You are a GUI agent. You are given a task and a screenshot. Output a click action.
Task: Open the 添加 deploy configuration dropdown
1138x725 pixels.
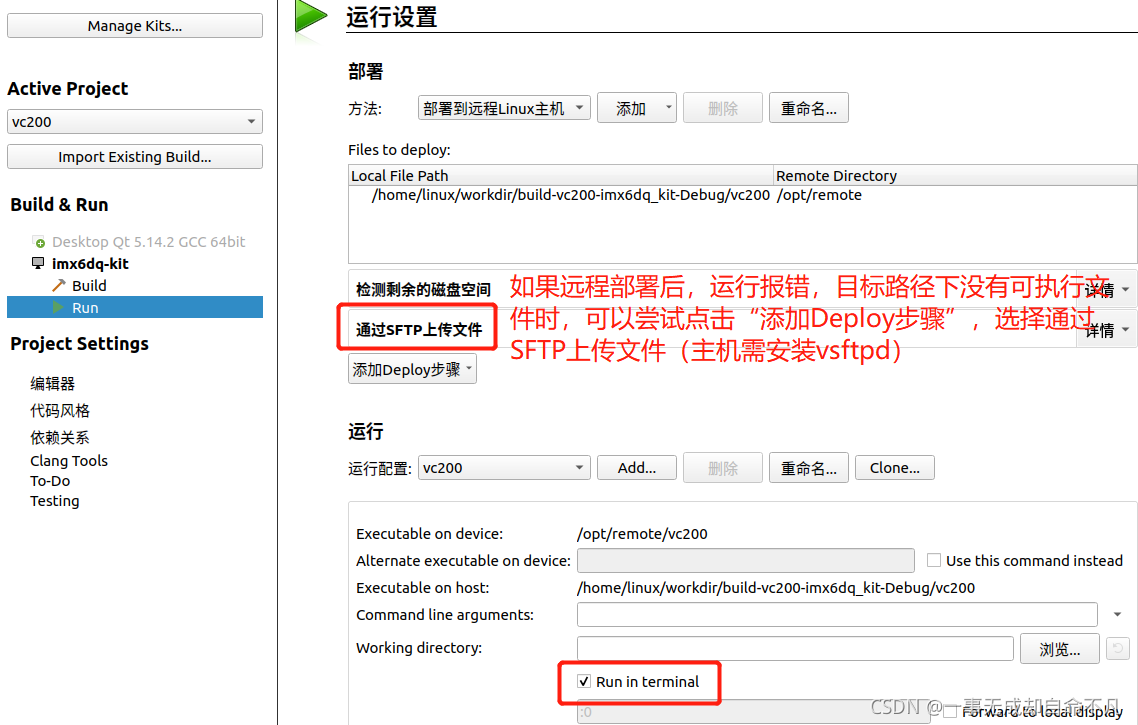[x=636, y=108]
